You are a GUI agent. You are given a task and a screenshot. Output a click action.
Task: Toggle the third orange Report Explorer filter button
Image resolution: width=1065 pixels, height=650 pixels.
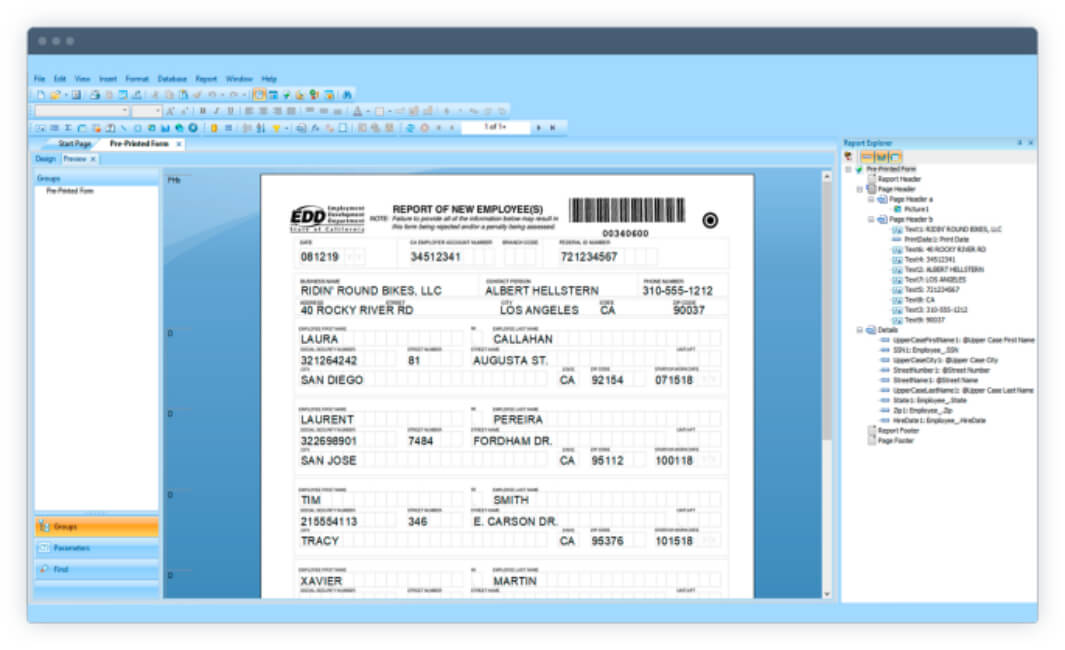click(x=896, y=157)
